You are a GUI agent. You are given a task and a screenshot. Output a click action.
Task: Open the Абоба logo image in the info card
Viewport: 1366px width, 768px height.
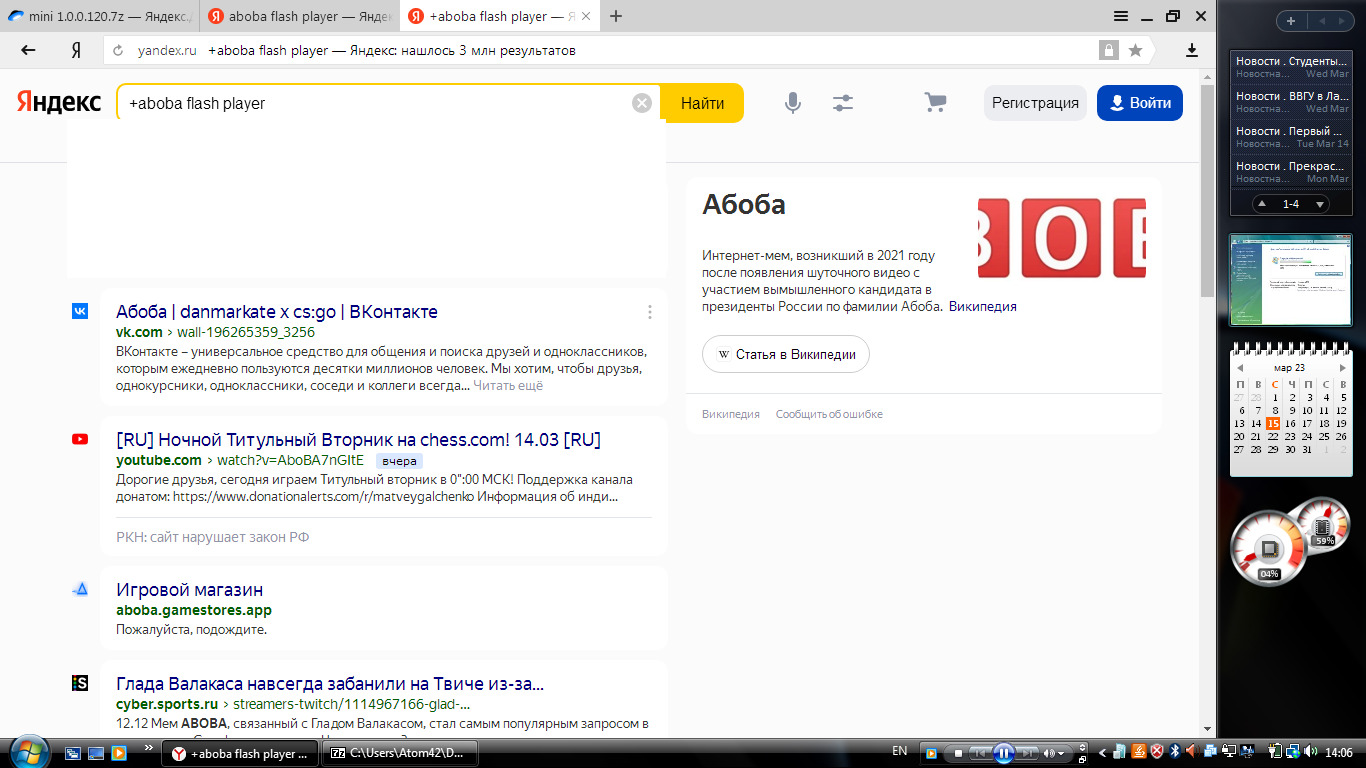(1062, 238)
